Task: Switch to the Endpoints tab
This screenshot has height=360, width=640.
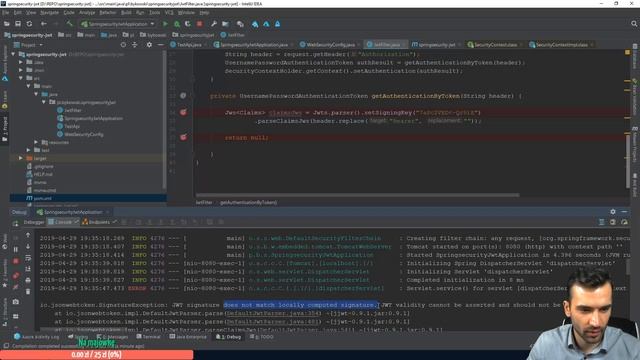Action: [99, 222]
